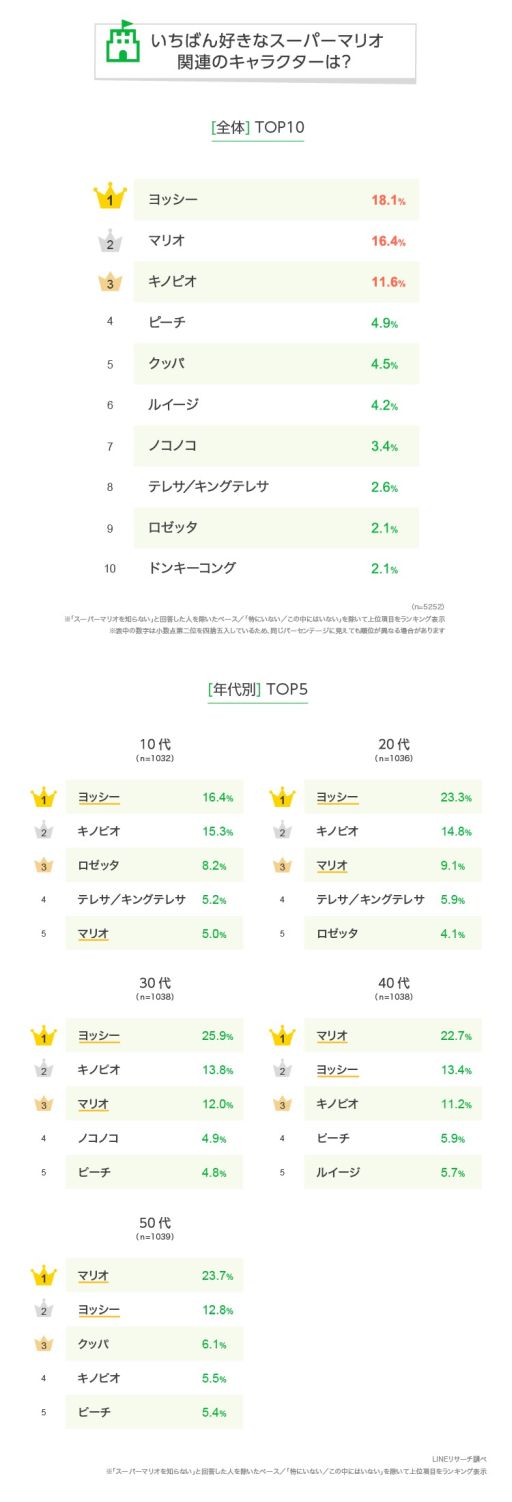Click the ヨッシー 18.1% top row
Screen dimensions: 512x1502
tap(276, 200)
